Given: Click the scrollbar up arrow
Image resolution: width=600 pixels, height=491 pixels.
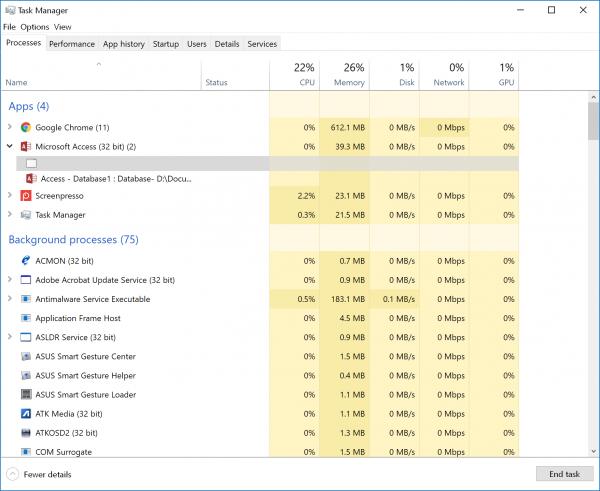Looking at the screenshot, I should point(593,97).
